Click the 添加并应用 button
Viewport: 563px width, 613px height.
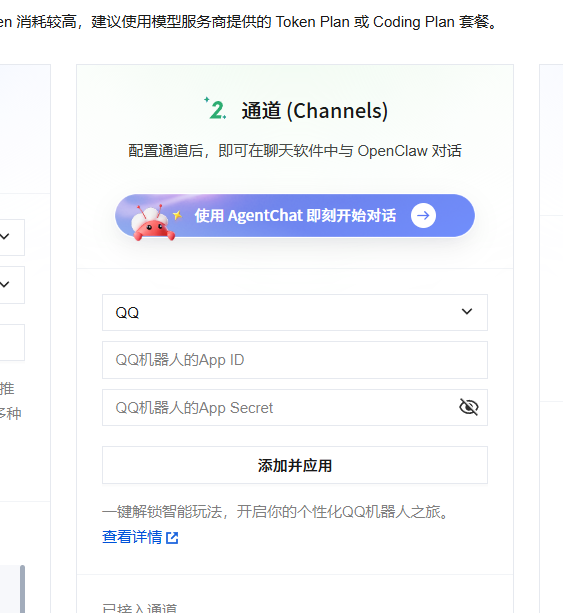point(295,465)
